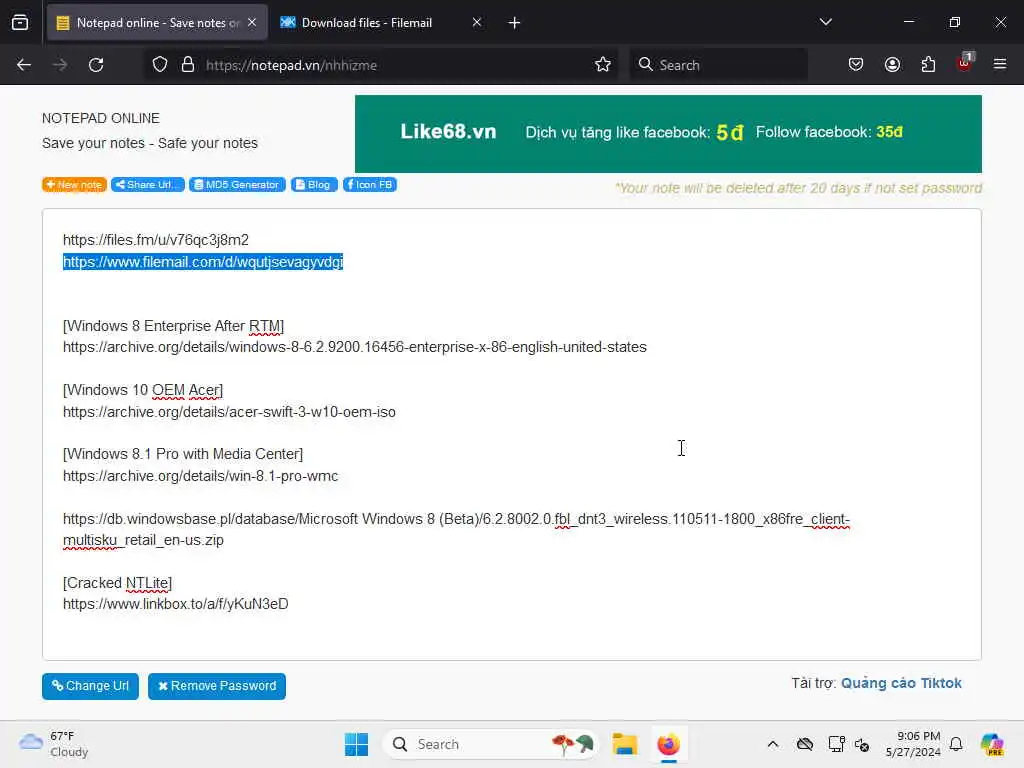Click the Change Url button
1024x768 pixels.
(x=90, y=686)
